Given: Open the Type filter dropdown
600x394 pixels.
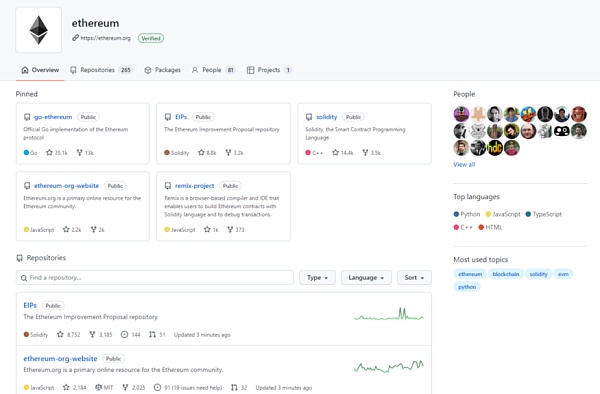Looking at the screenshot, I should point(318,278).
